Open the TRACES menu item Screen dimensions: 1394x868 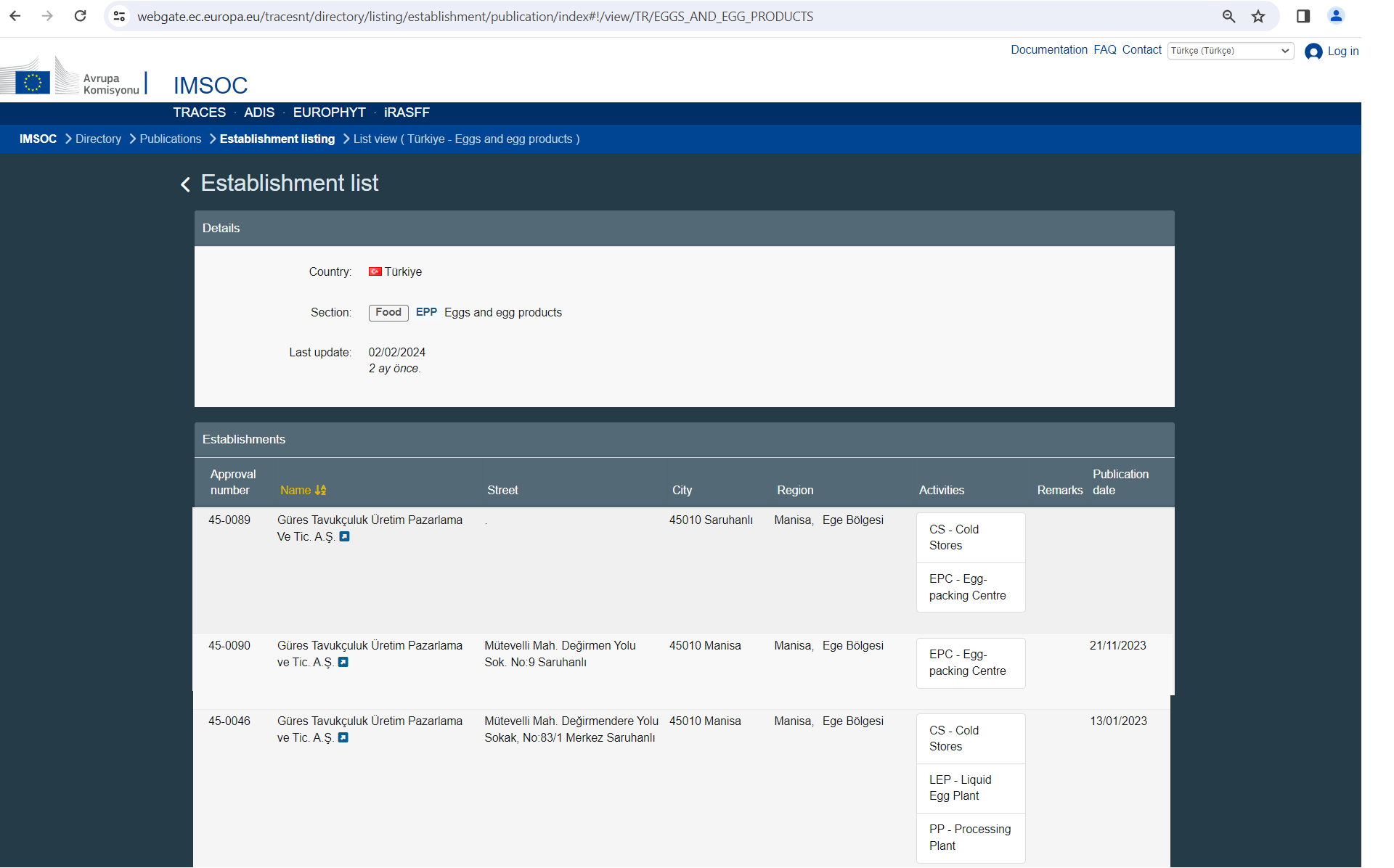point(199,112)
